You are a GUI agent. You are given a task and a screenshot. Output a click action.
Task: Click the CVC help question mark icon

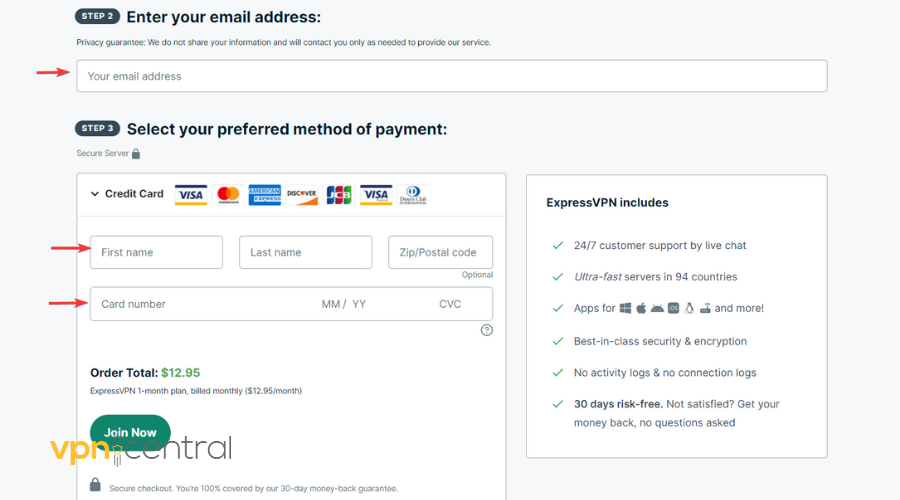point(487,330)
